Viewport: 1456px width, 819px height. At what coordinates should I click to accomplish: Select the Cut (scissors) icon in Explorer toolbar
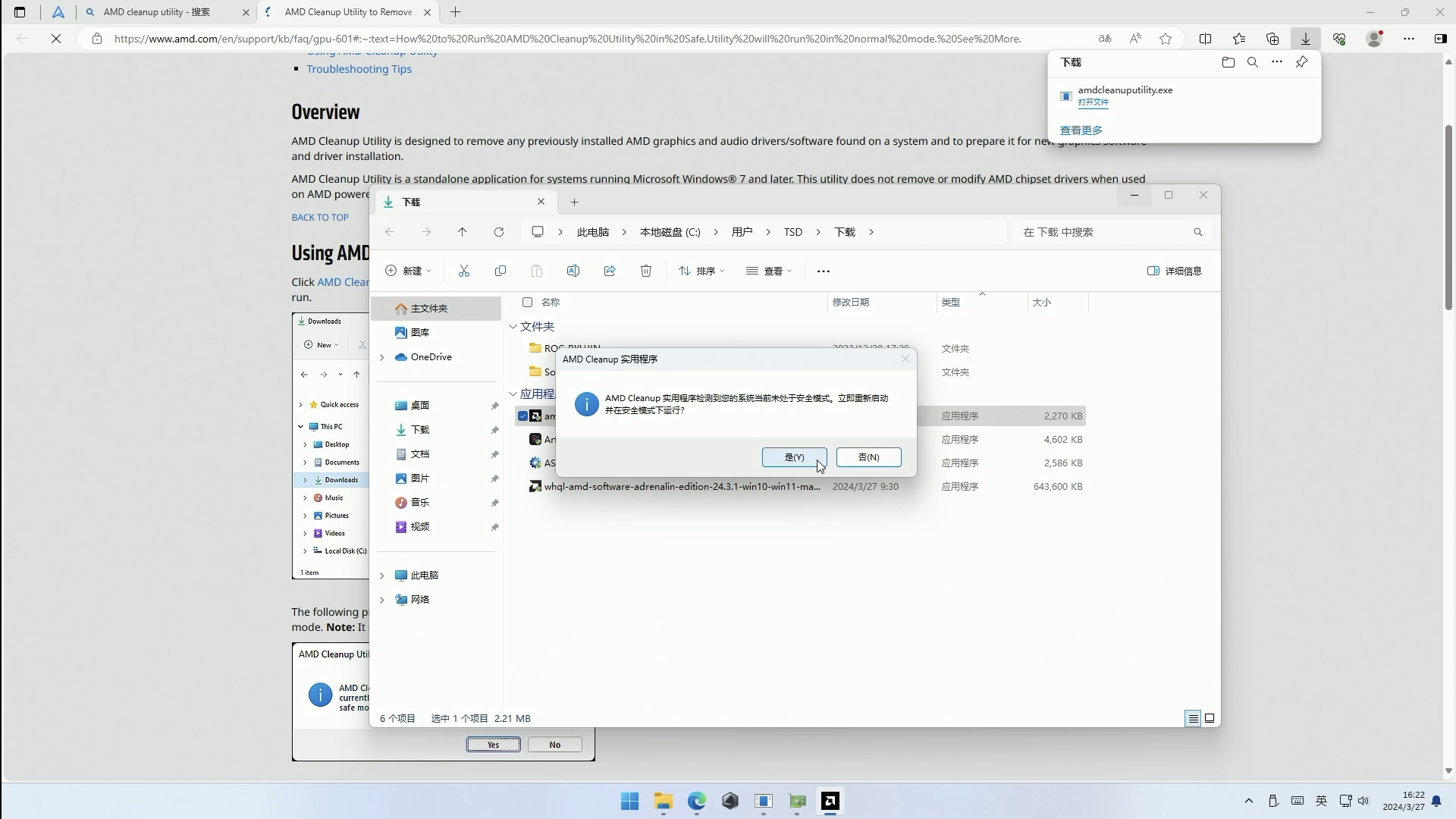(x=464, y=271)
